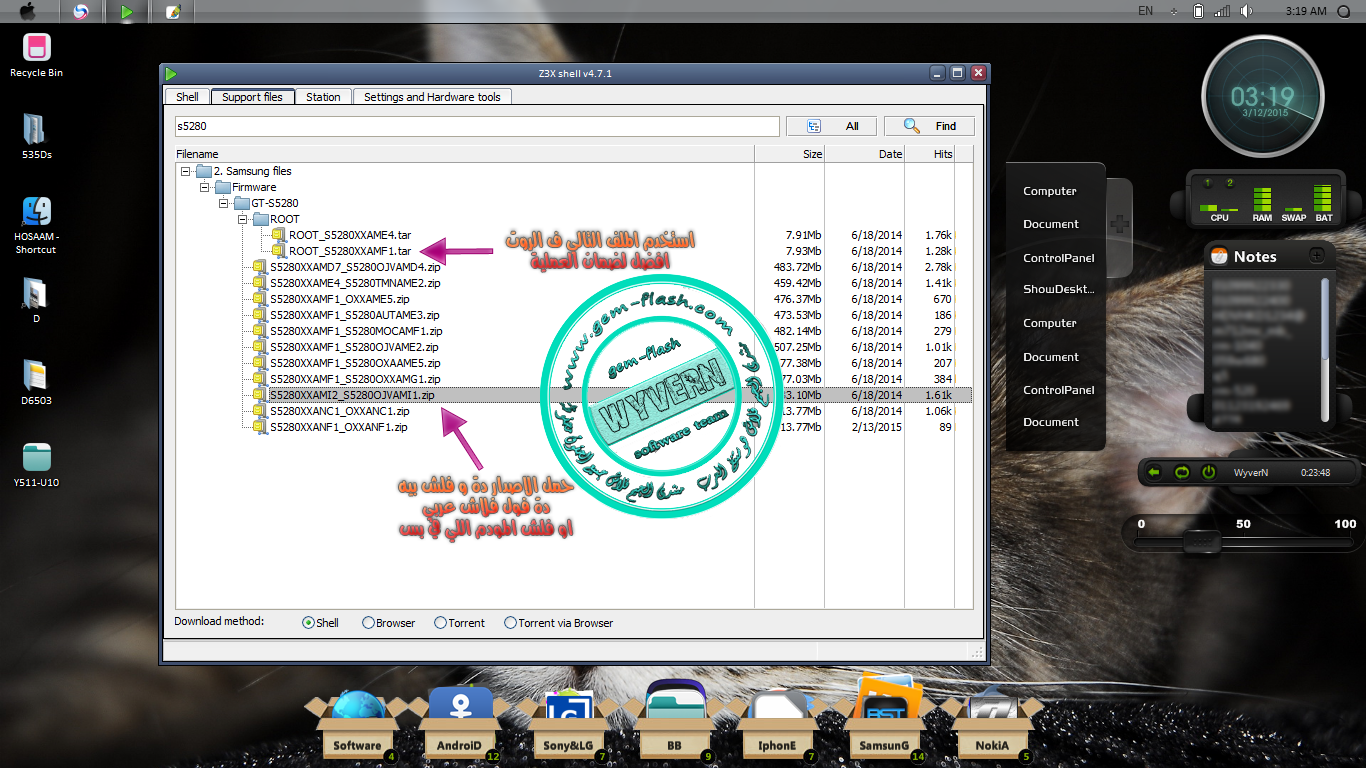Click the Apple logo in top bar
This screenshot has height=768, width=1366.
[27, 11]
